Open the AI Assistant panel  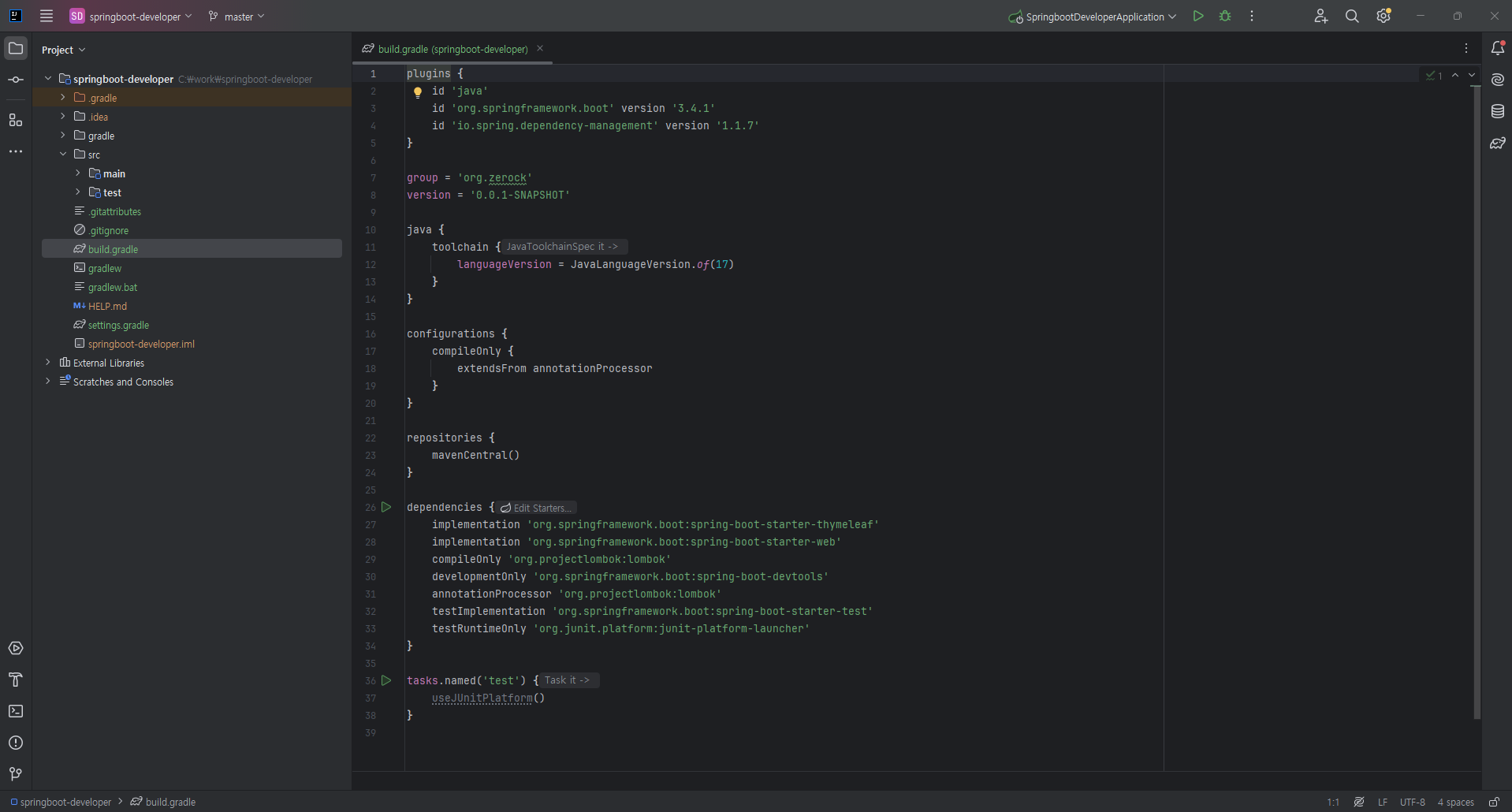click(x=1498, y=80)
